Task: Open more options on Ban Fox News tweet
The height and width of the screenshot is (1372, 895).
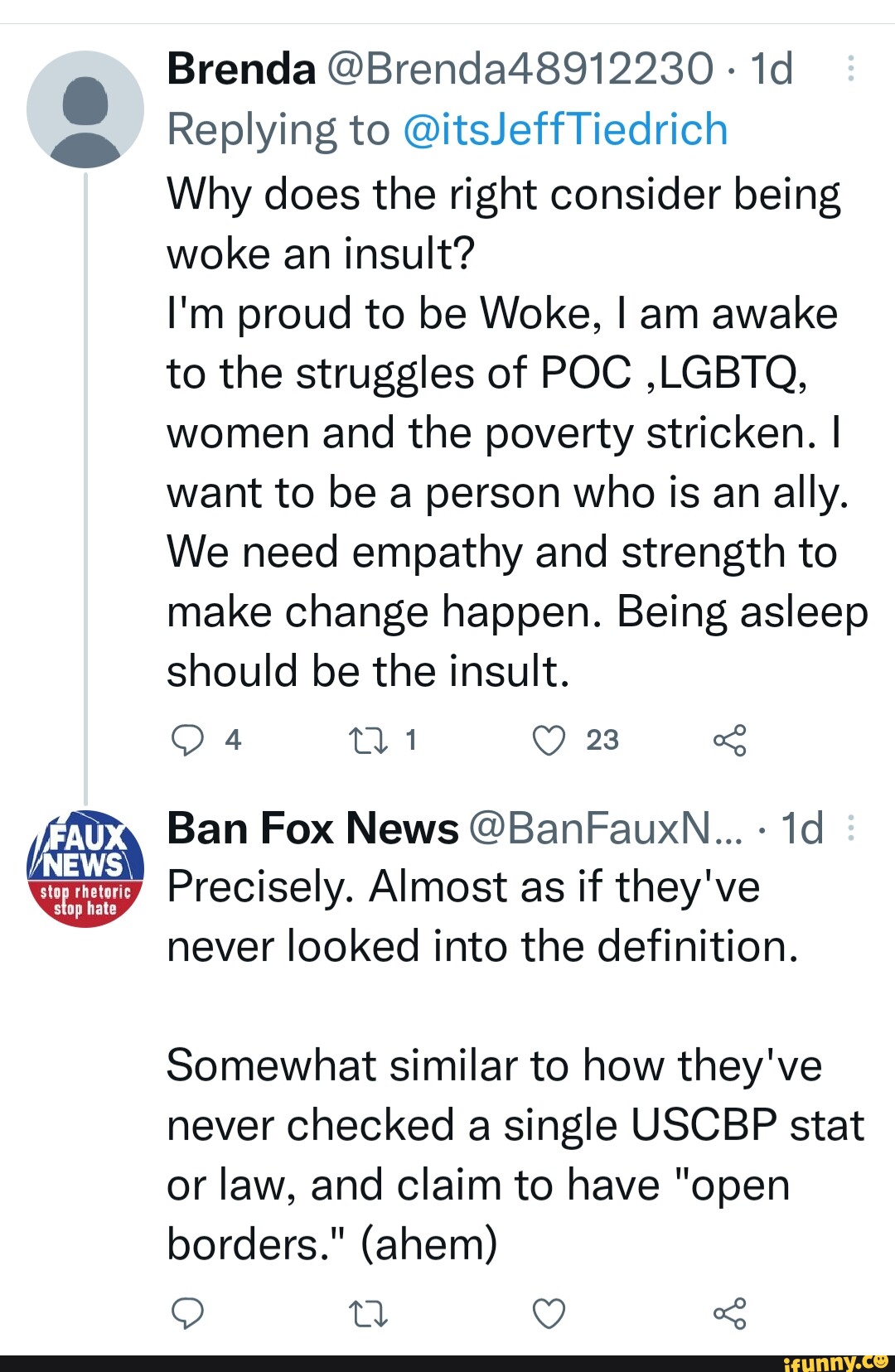Action: click(850, 828)
